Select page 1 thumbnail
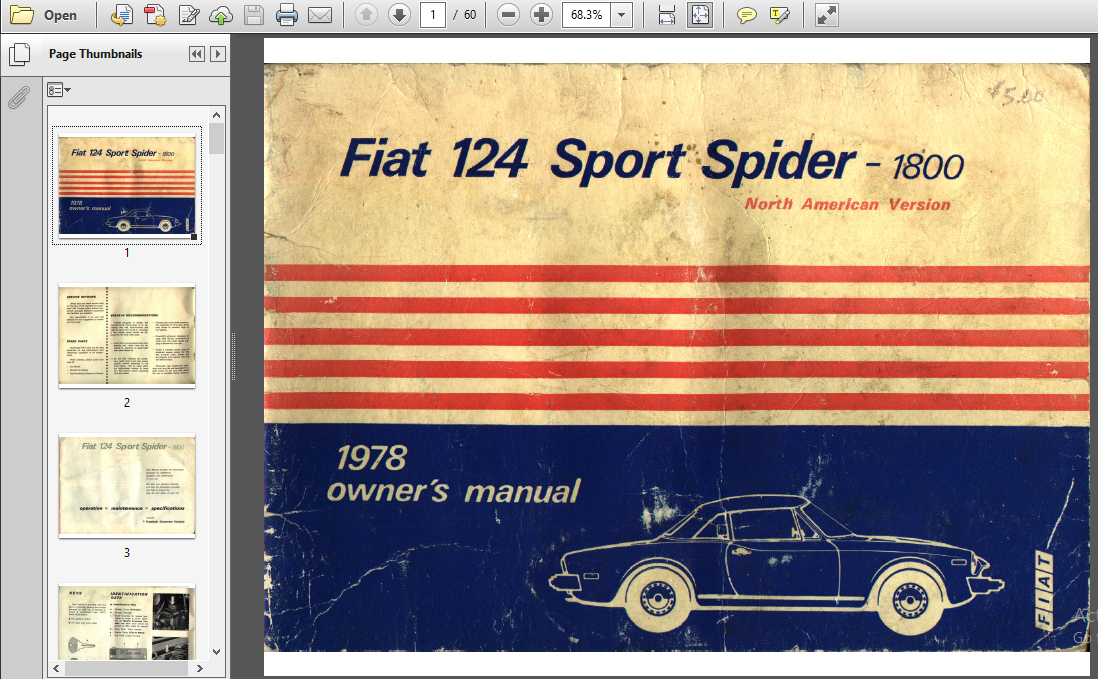Screen dimensions: 1098x679 pyautogui.click(x=127, y=186)
